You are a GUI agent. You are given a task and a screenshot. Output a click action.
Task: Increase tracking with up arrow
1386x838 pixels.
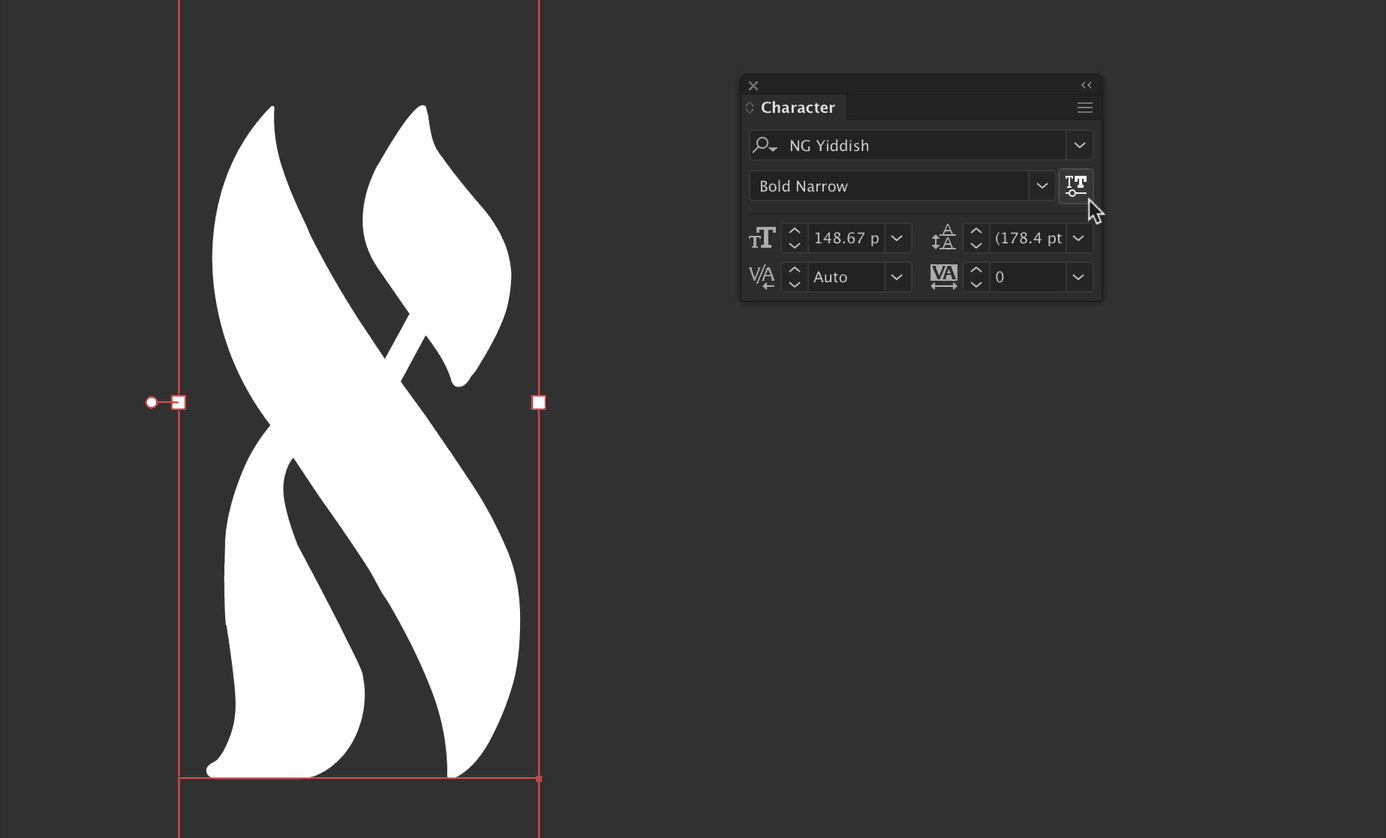click(x=976, y=270)
